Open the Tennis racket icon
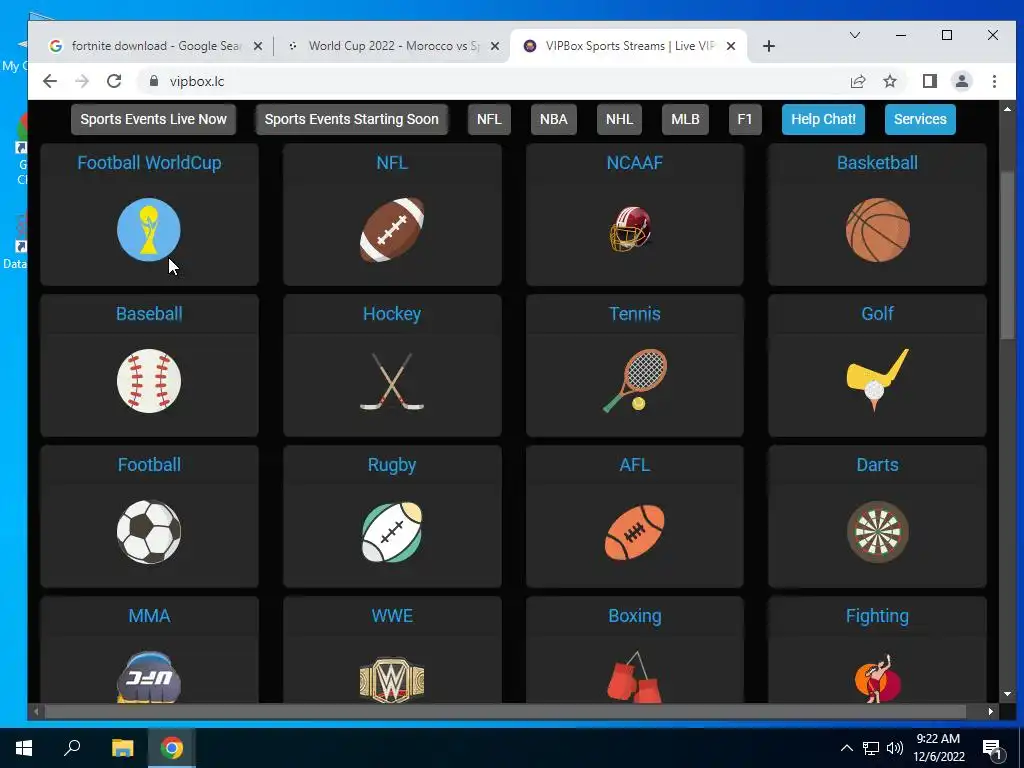 click(x=635, y=381)
